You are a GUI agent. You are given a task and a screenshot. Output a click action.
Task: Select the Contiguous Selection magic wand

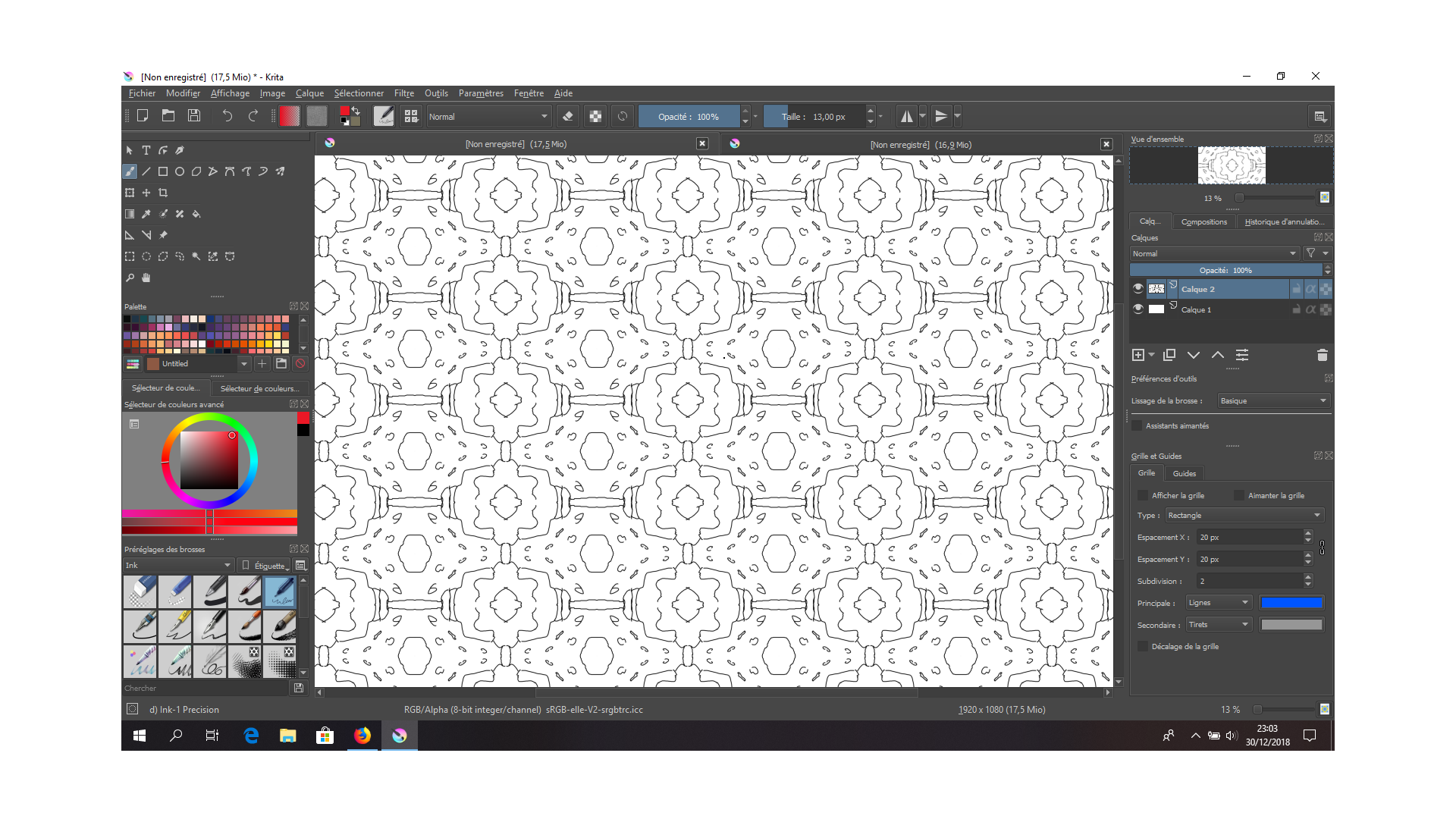click(196, 256)
